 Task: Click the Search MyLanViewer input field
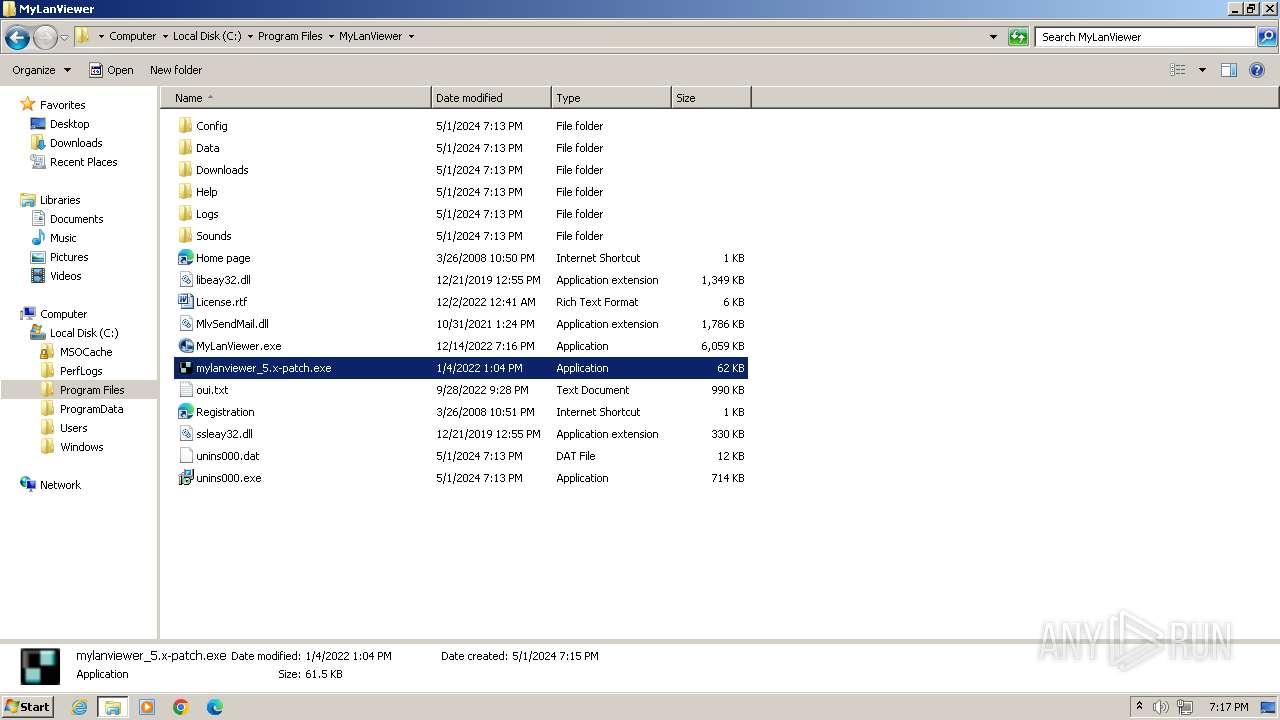coord(1146,37)
